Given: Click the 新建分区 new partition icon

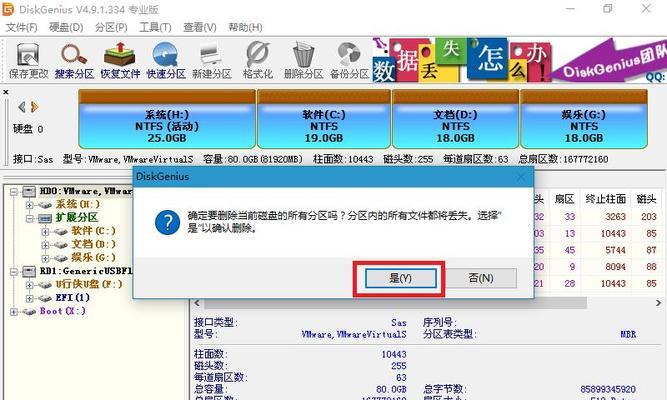Looking at the screenshot, I should tap(211, 60).
